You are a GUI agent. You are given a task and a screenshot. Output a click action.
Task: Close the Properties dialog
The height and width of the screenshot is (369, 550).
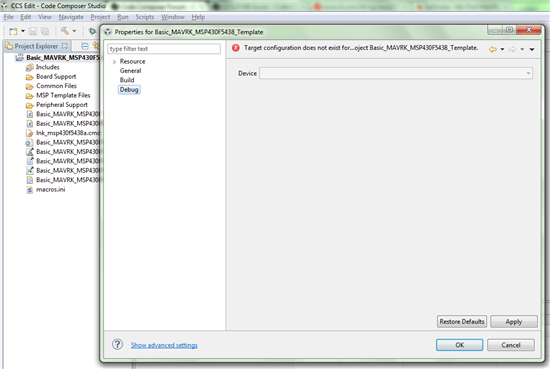529,30
